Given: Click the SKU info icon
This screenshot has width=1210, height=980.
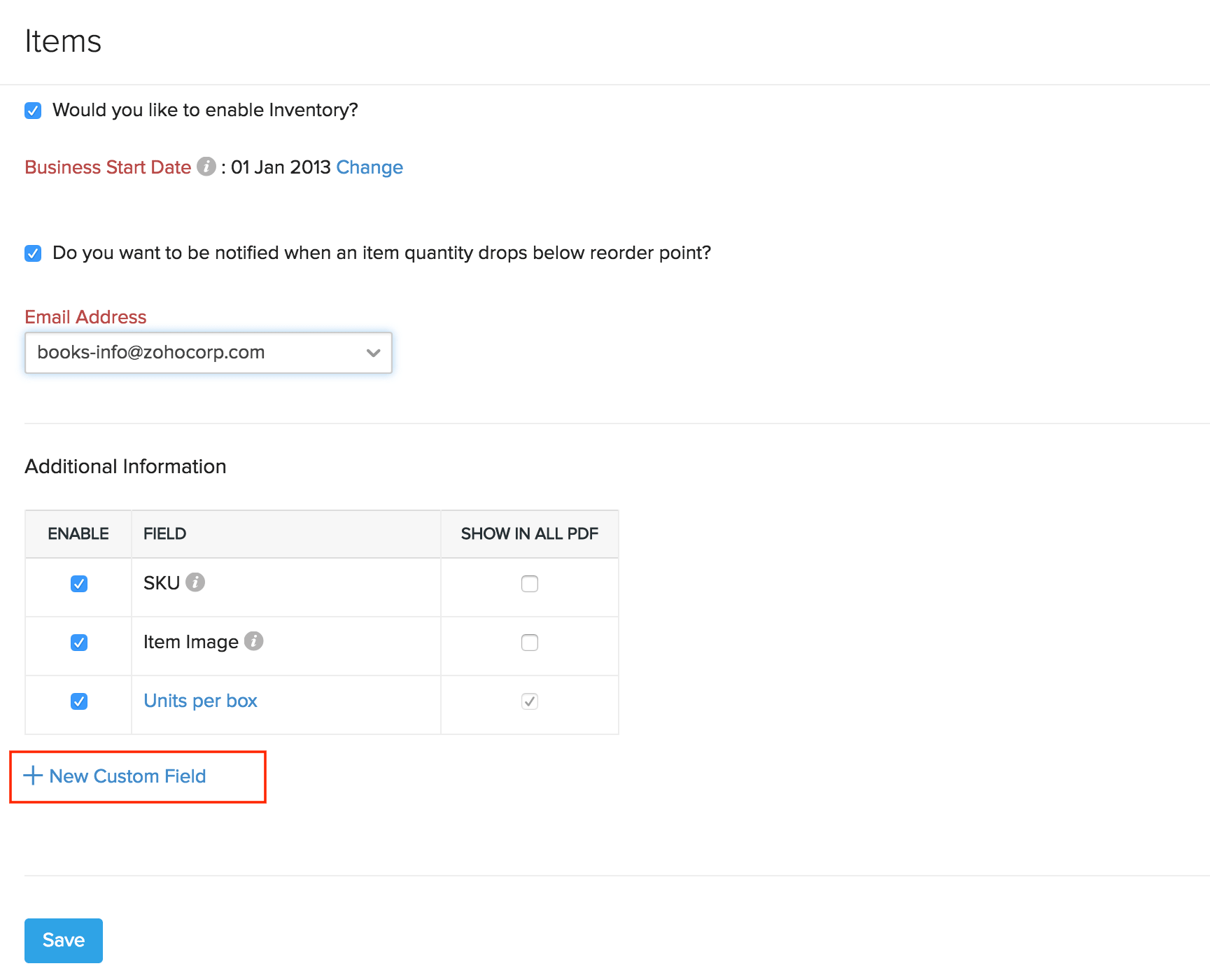Looking at the screenshot, I should (x=195, y=582).
